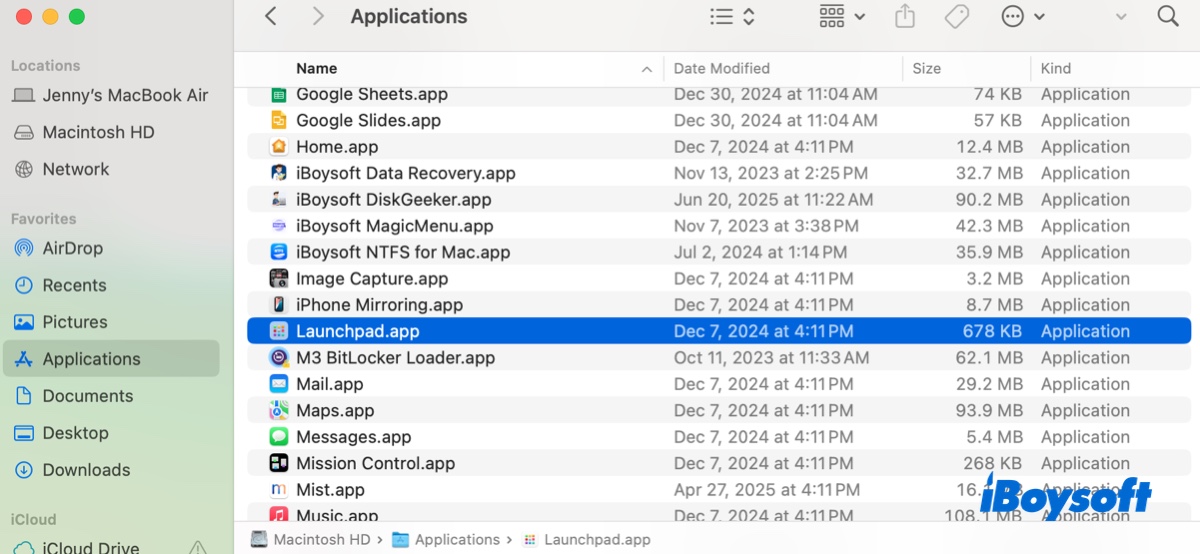Click the Tags toolbar icon
This screenshot has height=554, width=1200.
tap(957, 17)
